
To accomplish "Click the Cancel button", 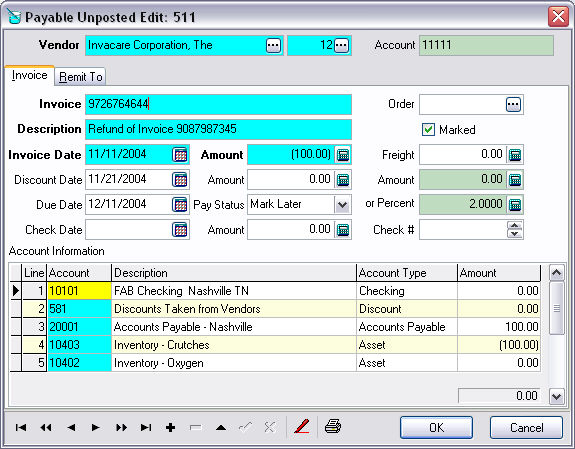I will 526,427.
